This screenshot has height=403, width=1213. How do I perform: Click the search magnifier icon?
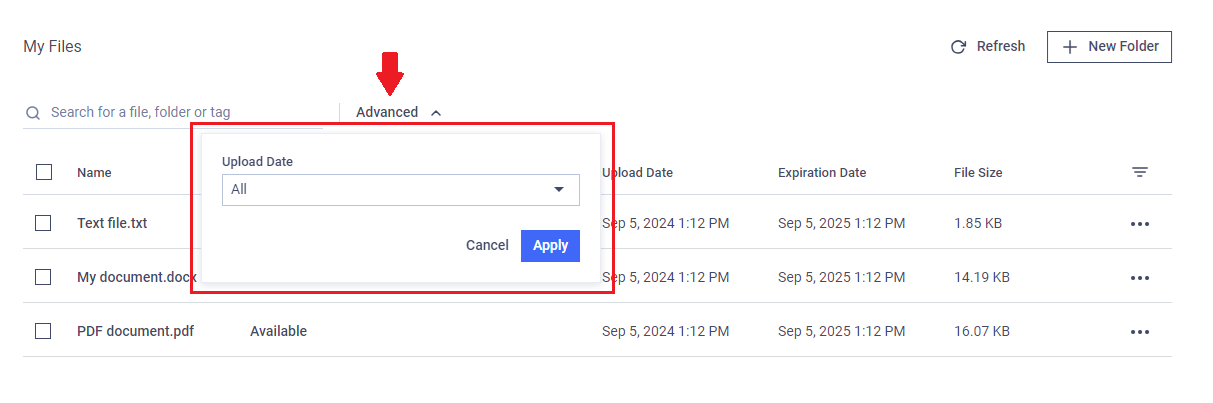click(33, 113)
